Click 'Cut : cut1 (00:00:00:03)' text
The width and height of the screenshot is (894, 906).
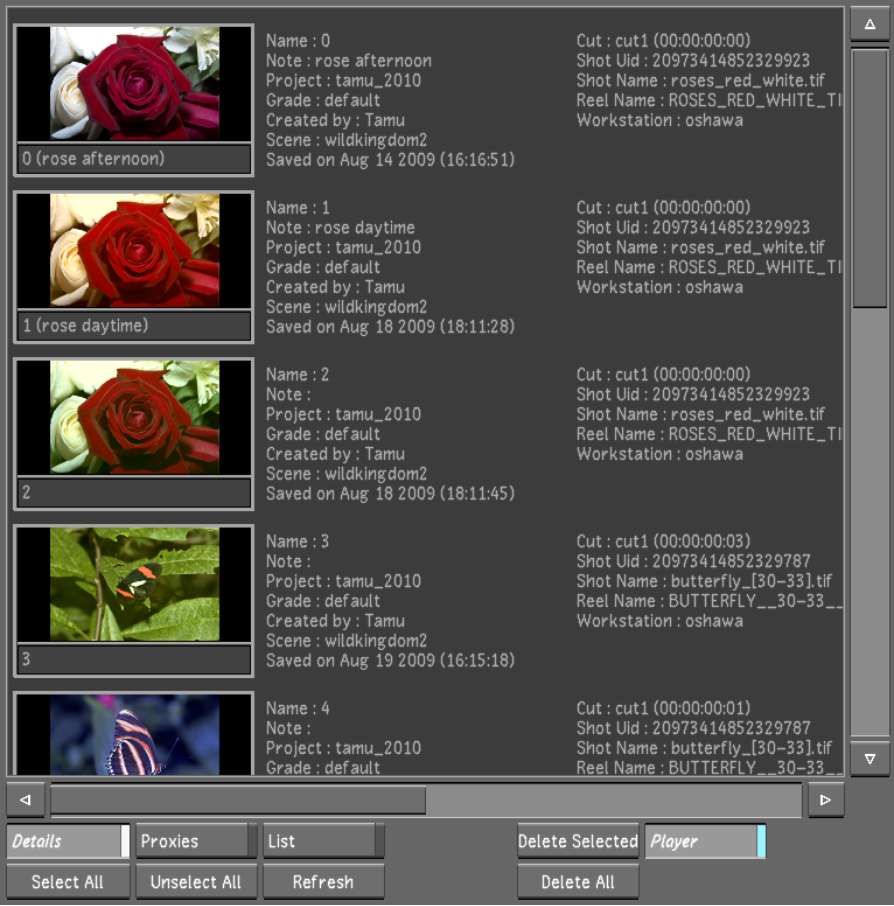[x=663, y=542]
